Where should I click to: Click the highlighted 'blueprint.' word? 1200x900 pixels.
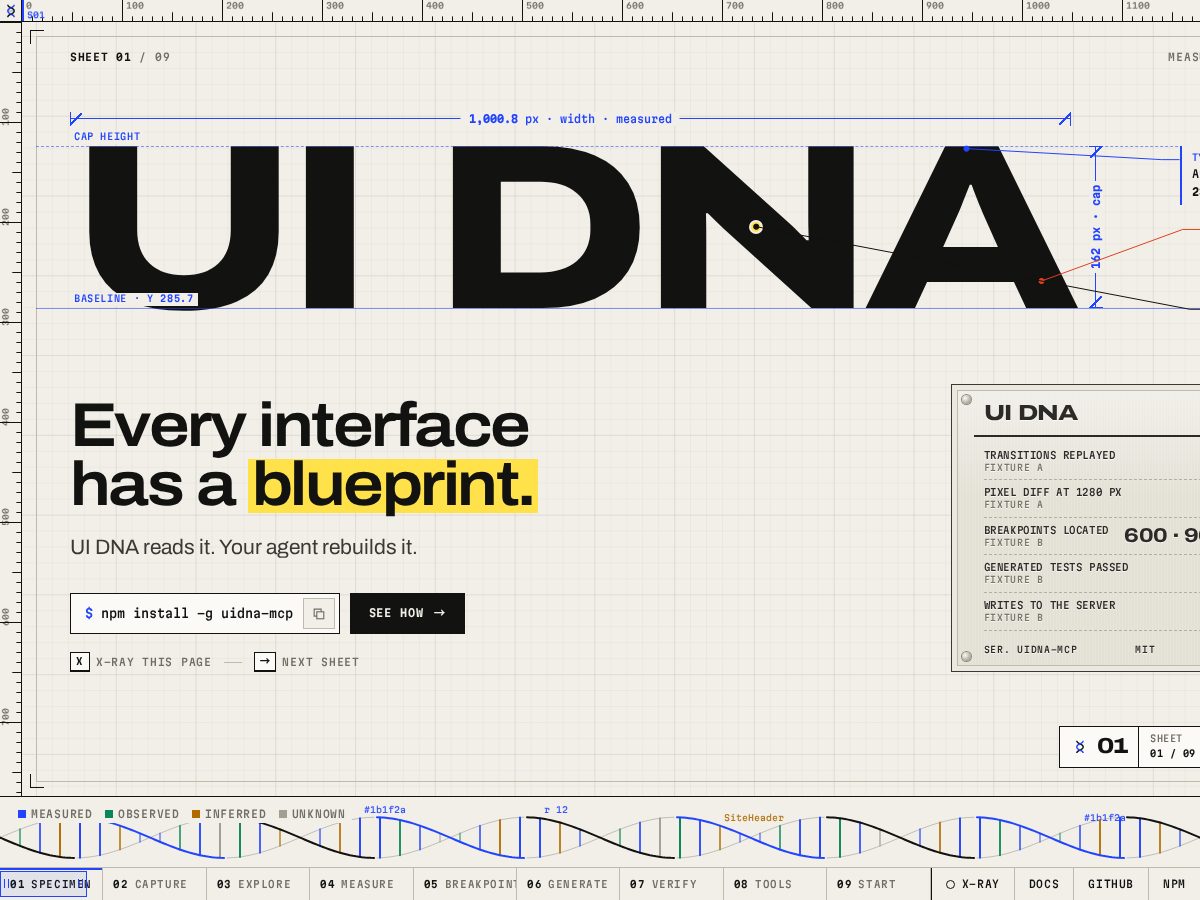[393, 486]
